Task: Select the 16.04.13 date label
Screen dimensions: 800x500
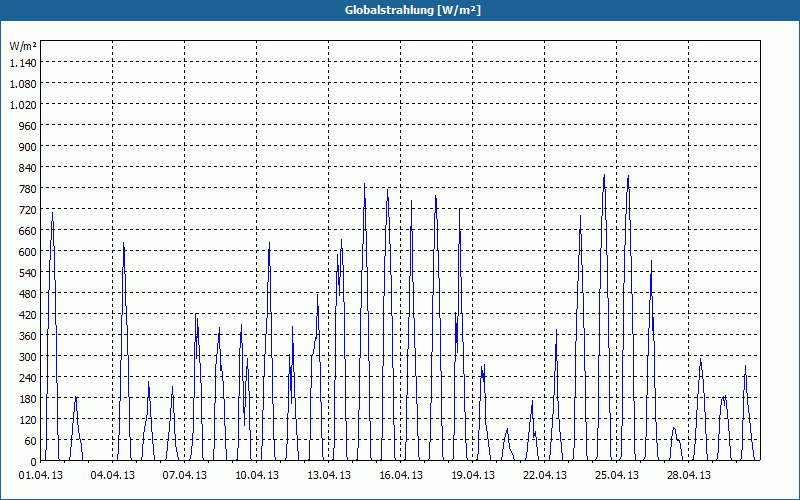Action: (x=401, y=476)
